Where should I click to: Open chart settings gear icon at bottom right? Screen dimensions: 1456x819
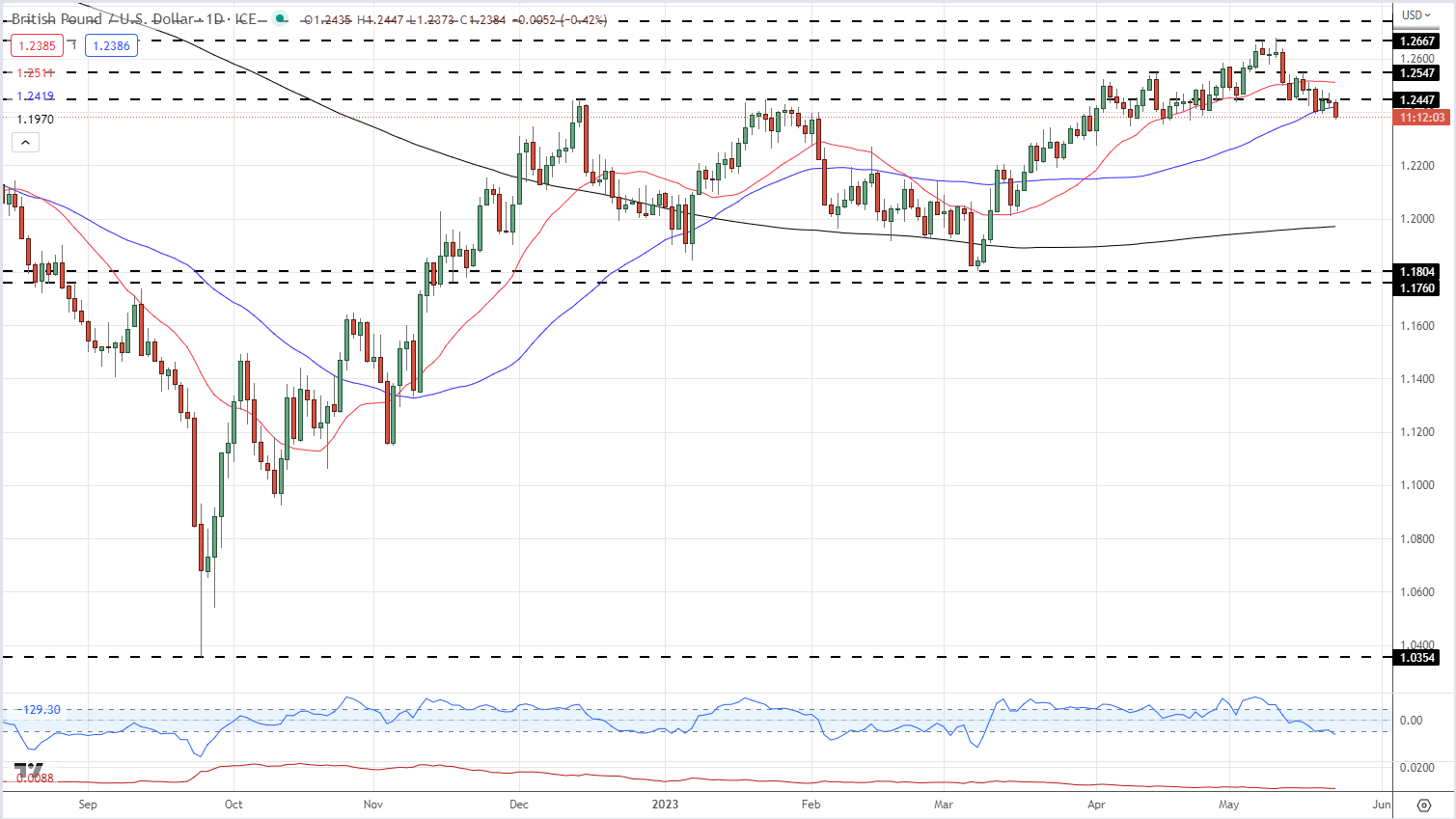[1424, 805]
